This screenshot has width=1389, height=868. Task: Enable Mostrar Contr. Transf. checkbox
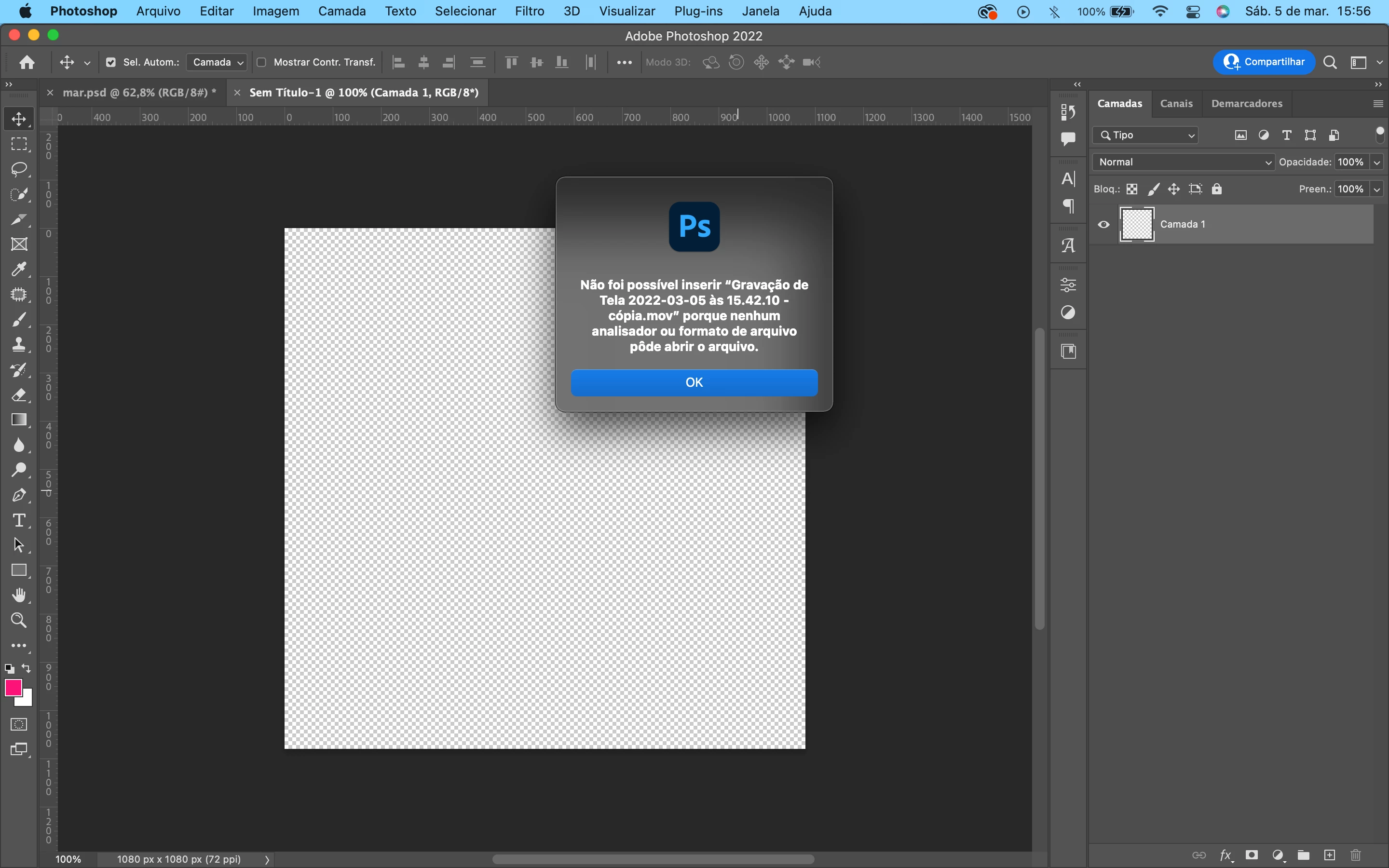click(262, 63)
